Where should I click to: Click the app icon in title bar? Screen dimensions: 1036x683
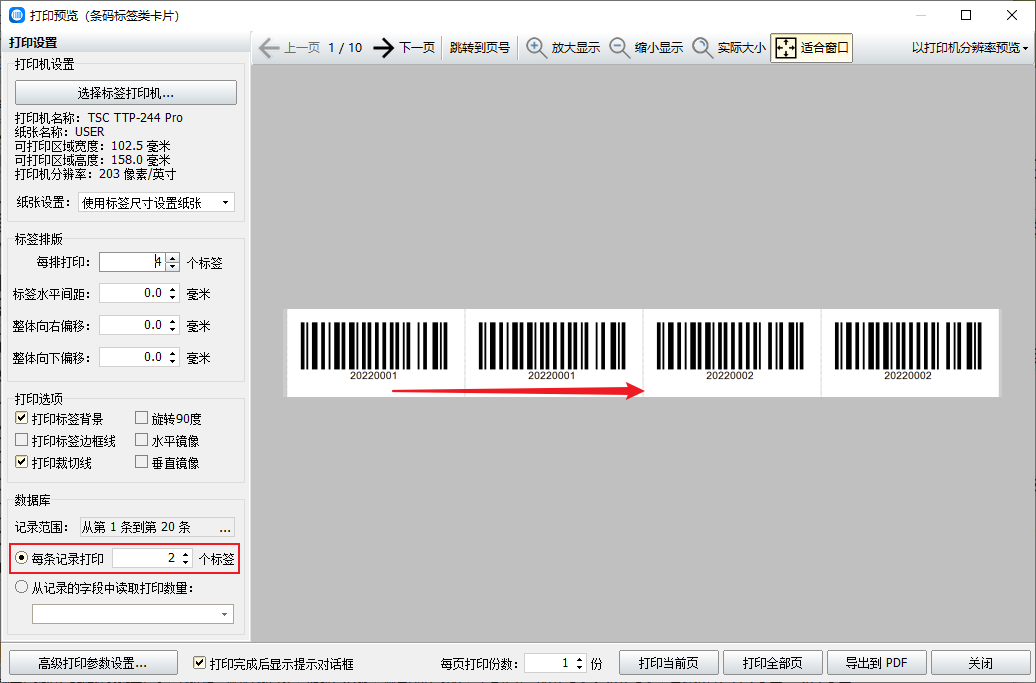(17, 15)
